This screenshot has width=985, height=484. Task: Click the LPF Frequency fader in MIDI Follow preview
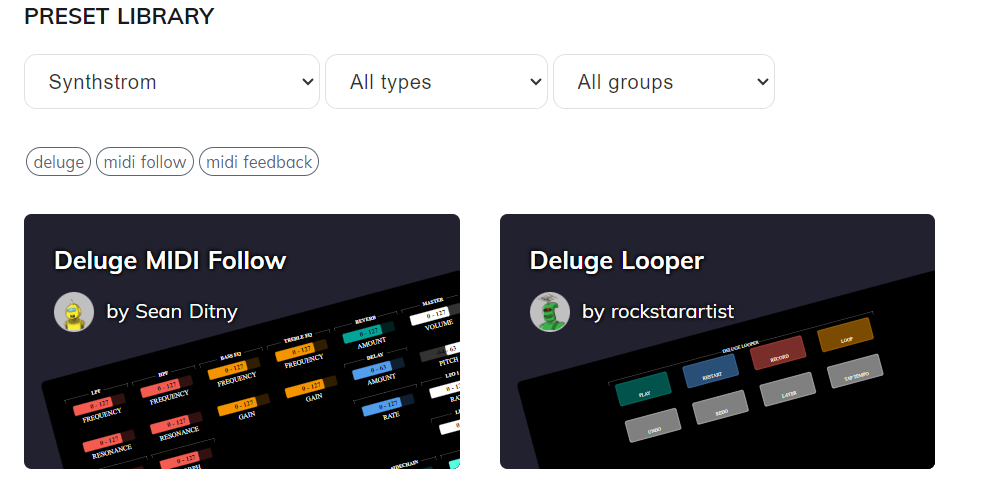pyautogui.click(x=99, y=404)
